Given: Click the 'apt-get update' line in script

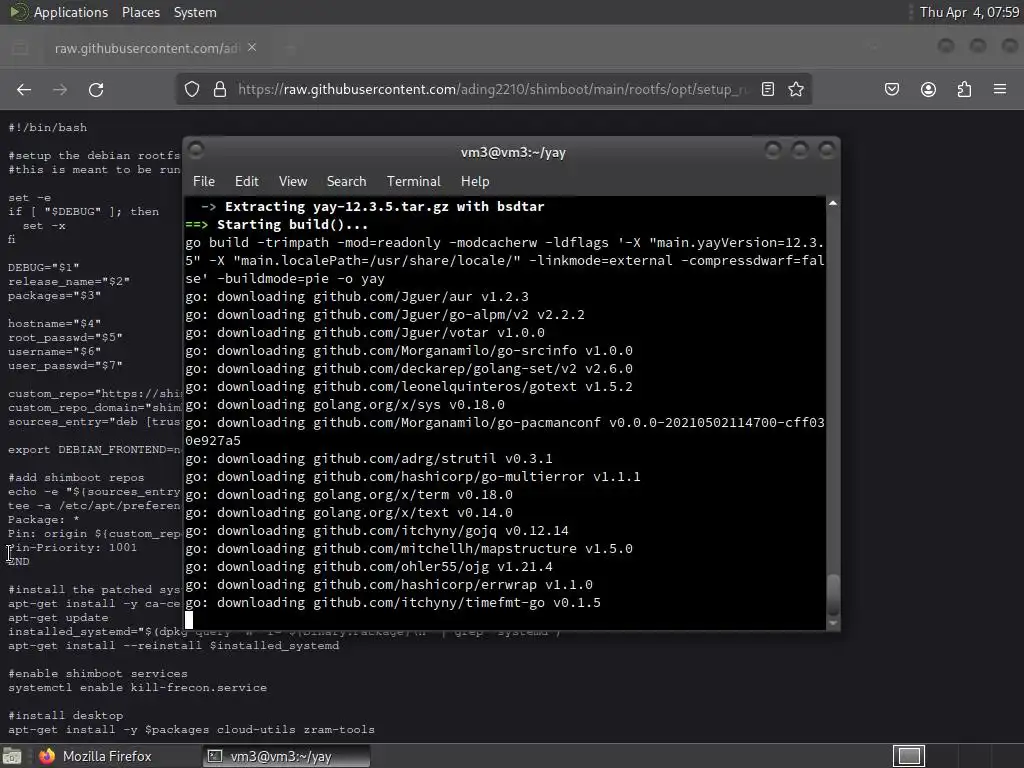Looking at the screenshot, I should 58,617.
